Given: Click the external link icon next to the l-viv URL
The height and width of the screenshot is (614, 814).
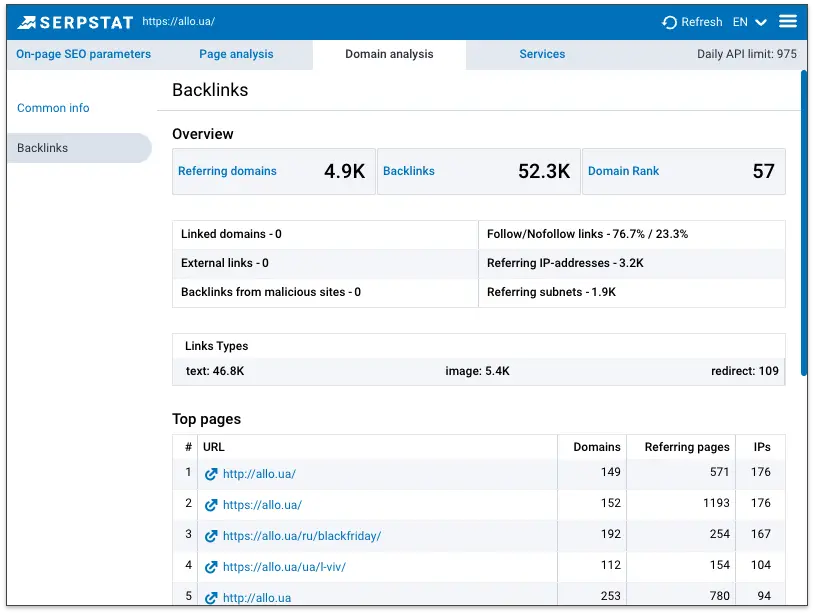Looking at the screenshot, I should click(x=210, y=565).
